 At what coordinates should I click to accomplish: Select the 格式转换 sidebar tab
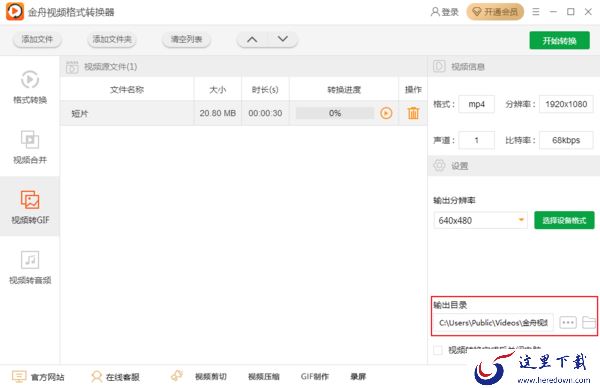click(x=30, y=87)
